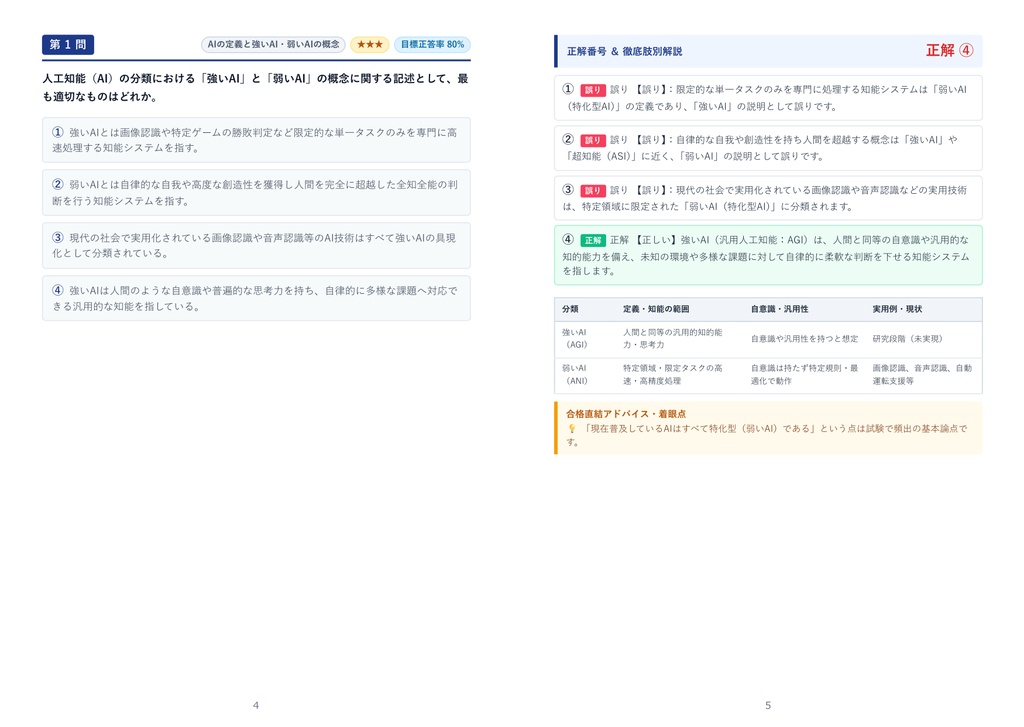
Task: Click the red 誤り badge in explanation ③
Action: click(x=592, y=190)
